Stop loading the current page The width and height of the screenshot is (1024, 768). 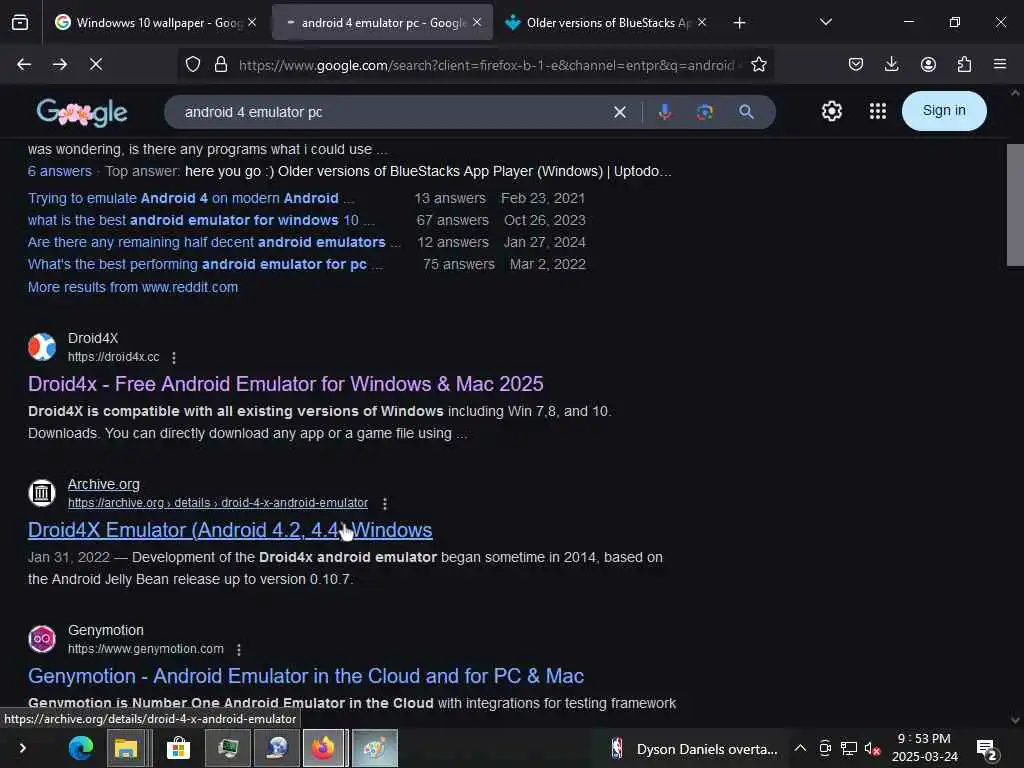95,64
